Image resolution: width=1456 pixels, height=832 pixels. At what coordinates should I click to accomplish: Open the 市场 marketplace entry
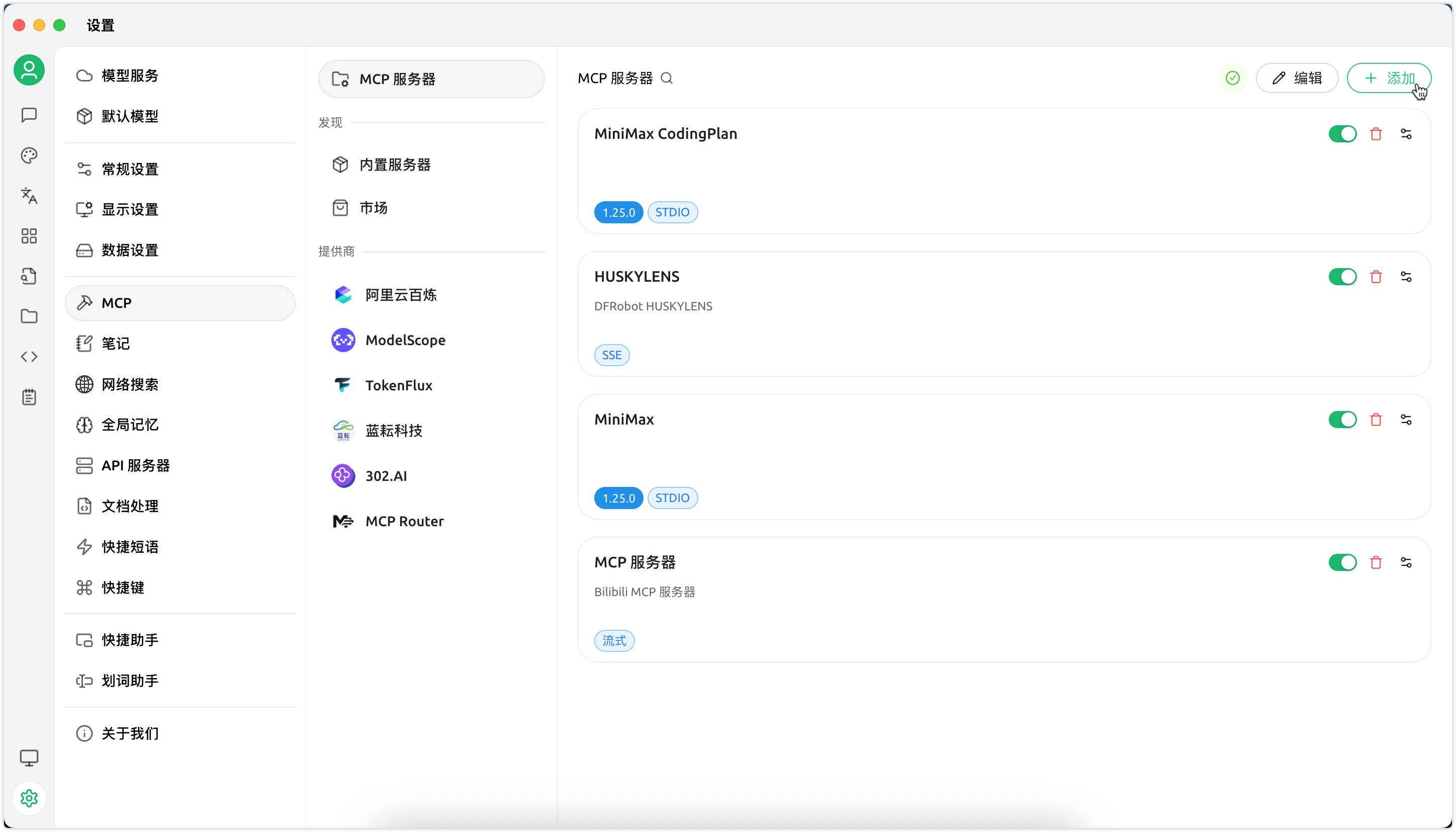(373, 207)
